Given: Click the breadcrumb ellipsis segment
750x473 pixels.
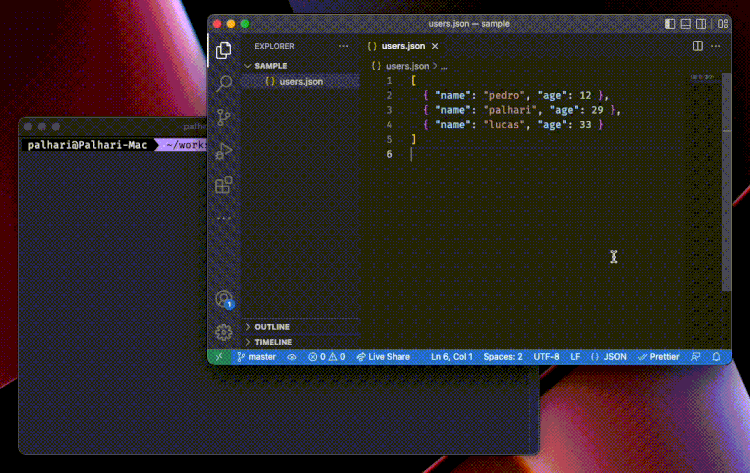Looking at the screenshot, I should click(x=444, y=66).
